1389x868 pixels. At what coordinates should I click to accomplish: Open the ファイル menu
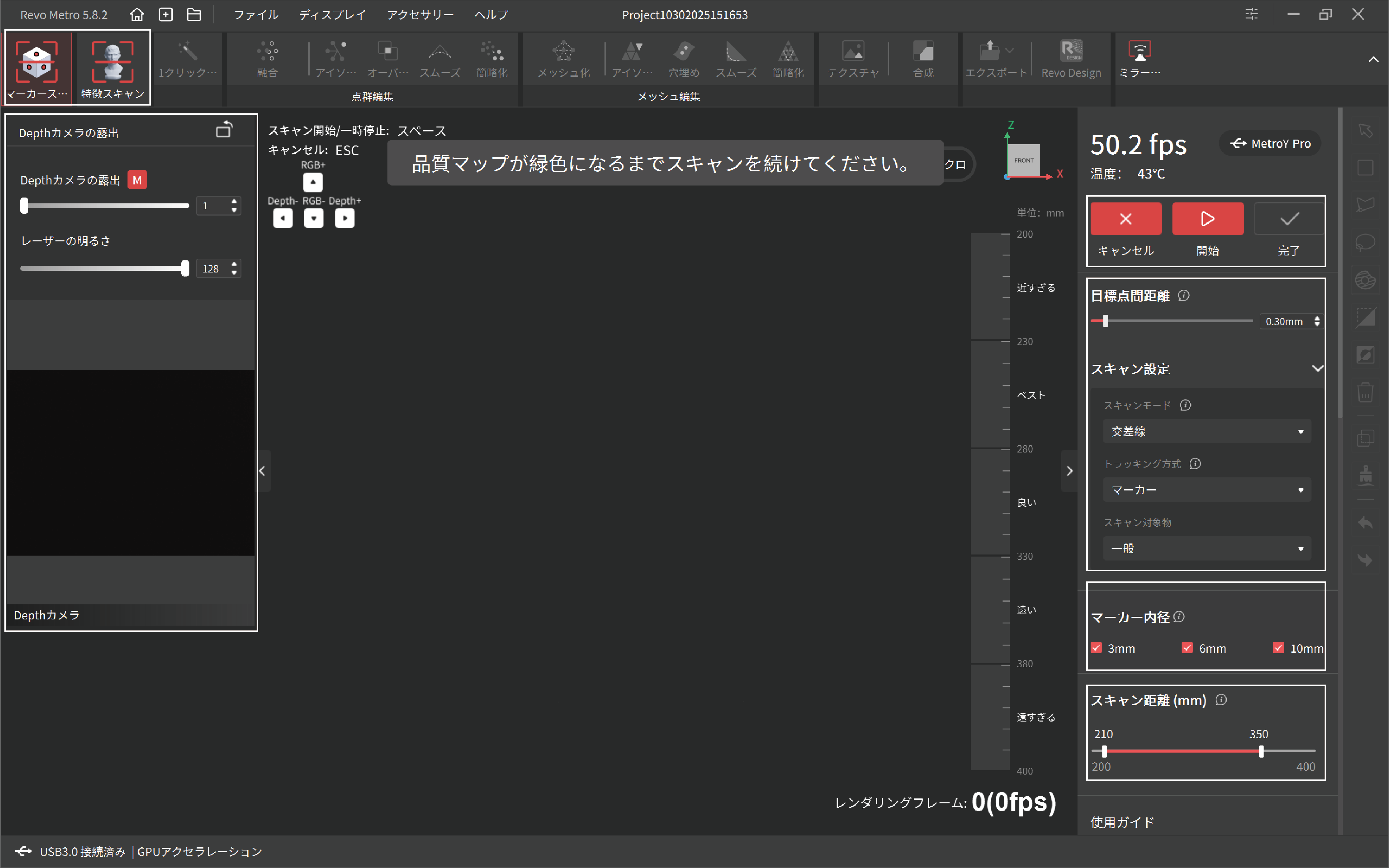(x=256, y=14)
